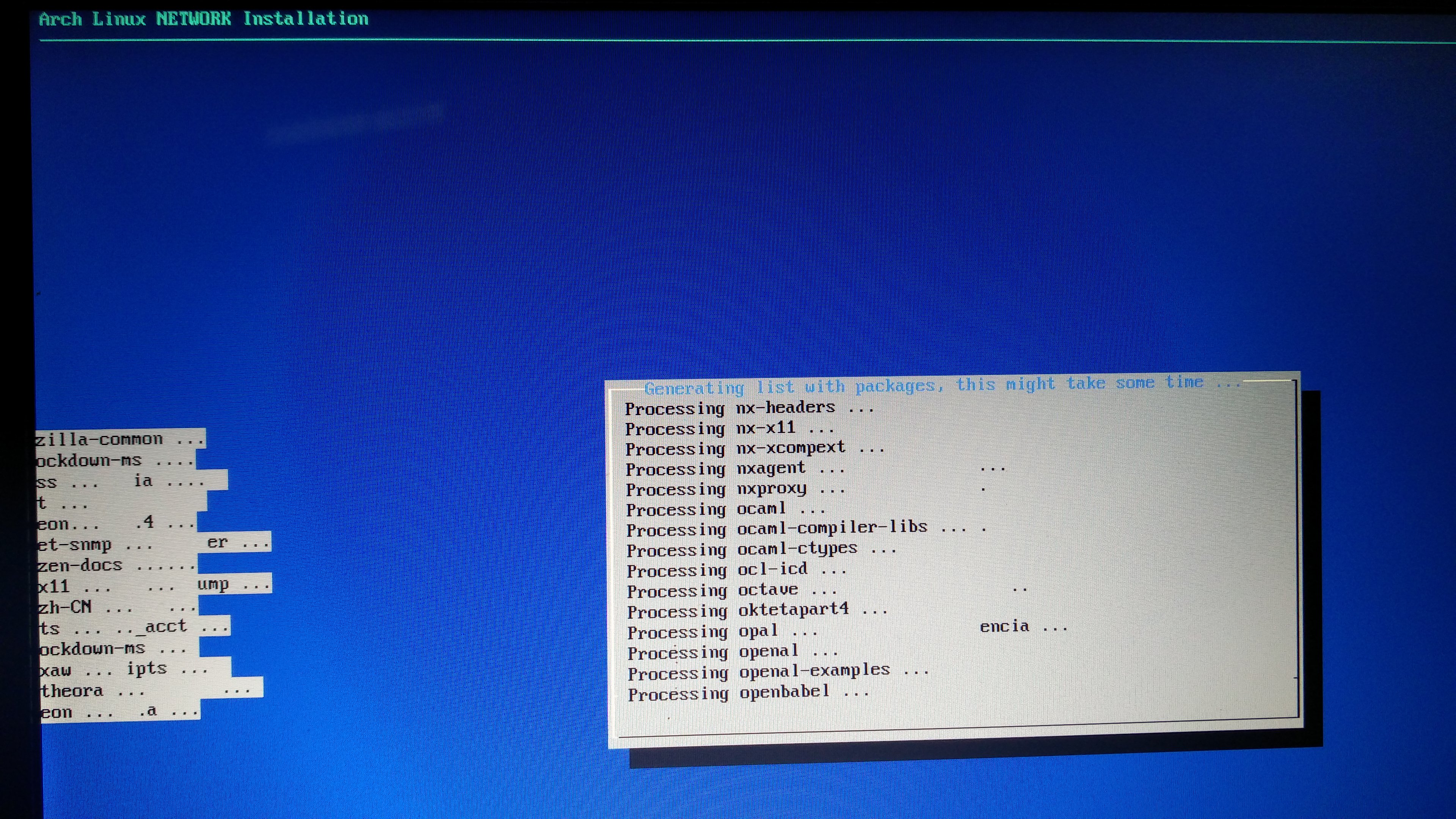Click the leftover 'encia ...' text fragment
The image size is (1456, 819).
(1024, 627)
